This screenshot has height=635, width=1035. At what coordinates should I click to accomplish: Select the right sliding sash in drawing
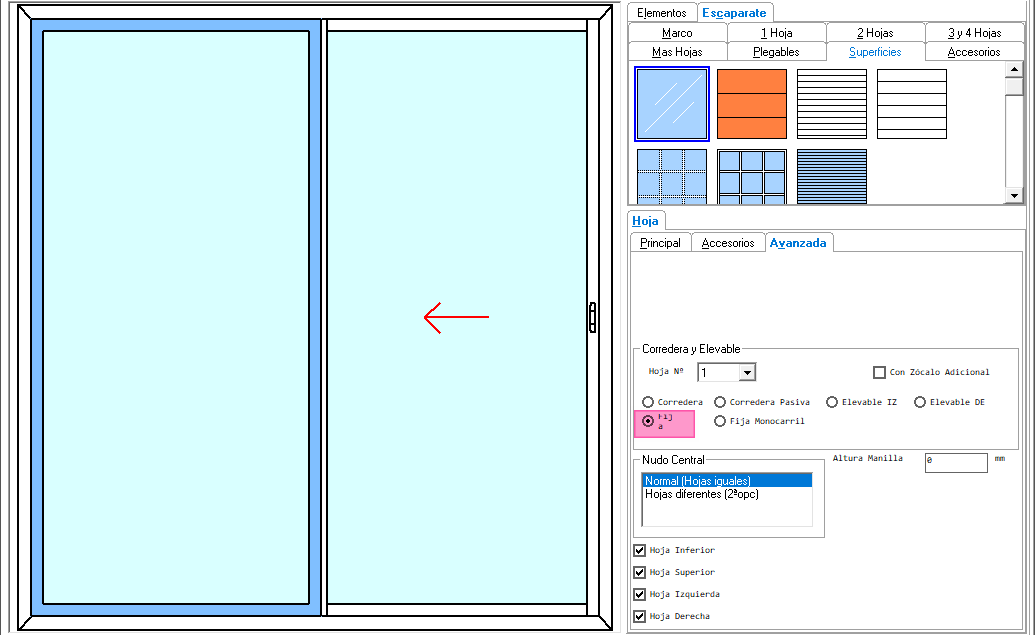pos(457,318)
